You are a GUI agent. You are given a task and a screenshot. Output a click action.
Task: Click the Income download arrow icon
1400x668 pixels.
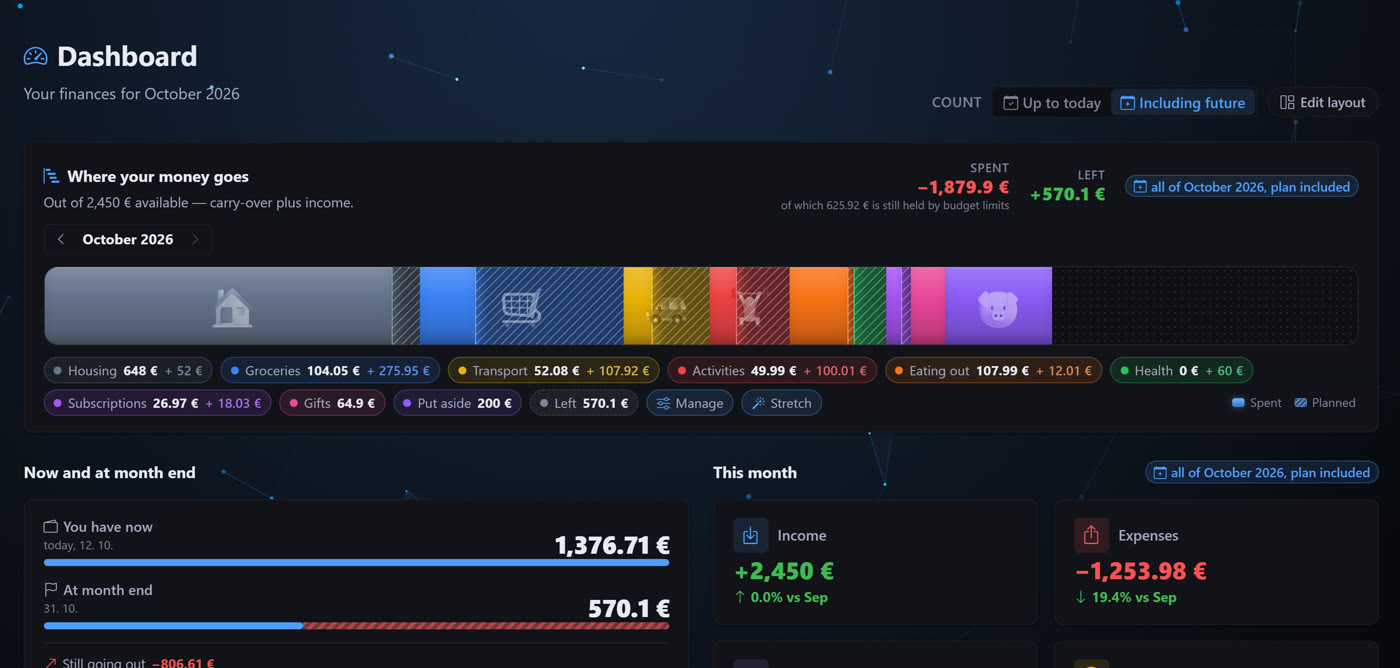click(750, 536)
